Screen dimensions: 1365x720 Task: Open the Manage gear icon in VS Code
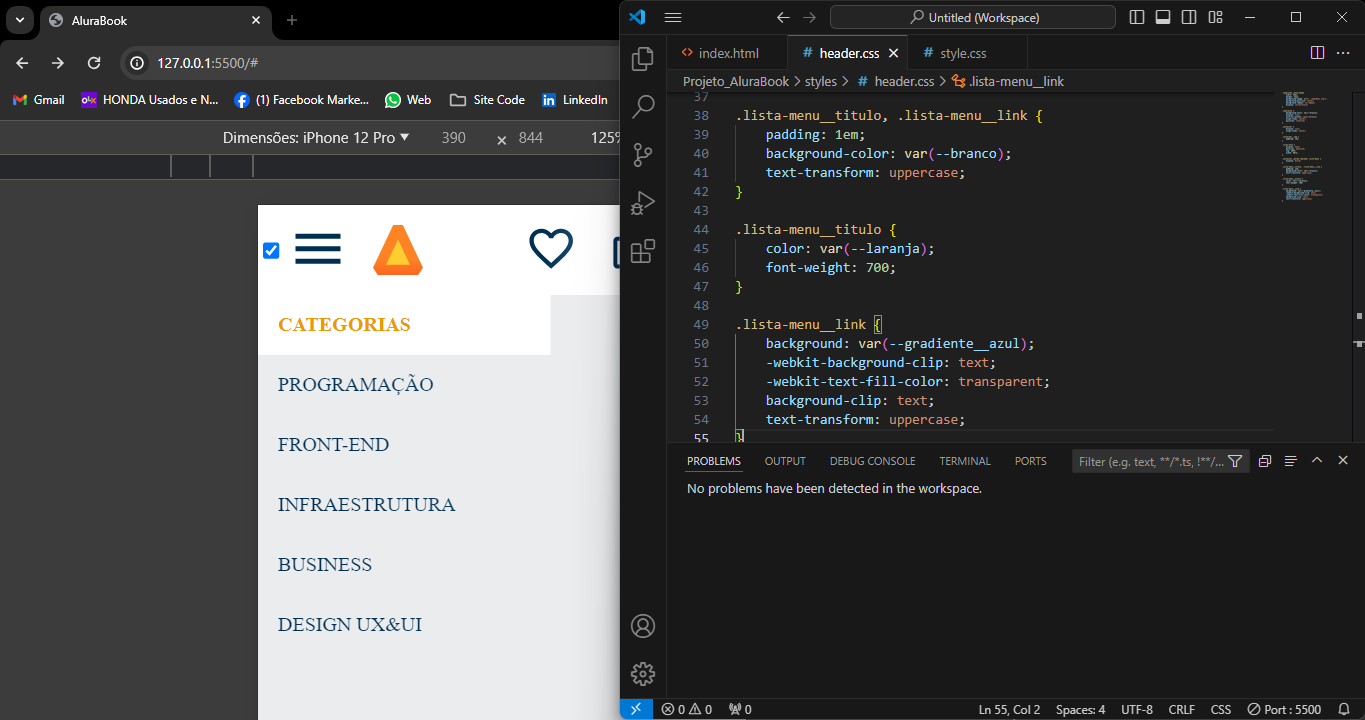click(x=643, y=674)
